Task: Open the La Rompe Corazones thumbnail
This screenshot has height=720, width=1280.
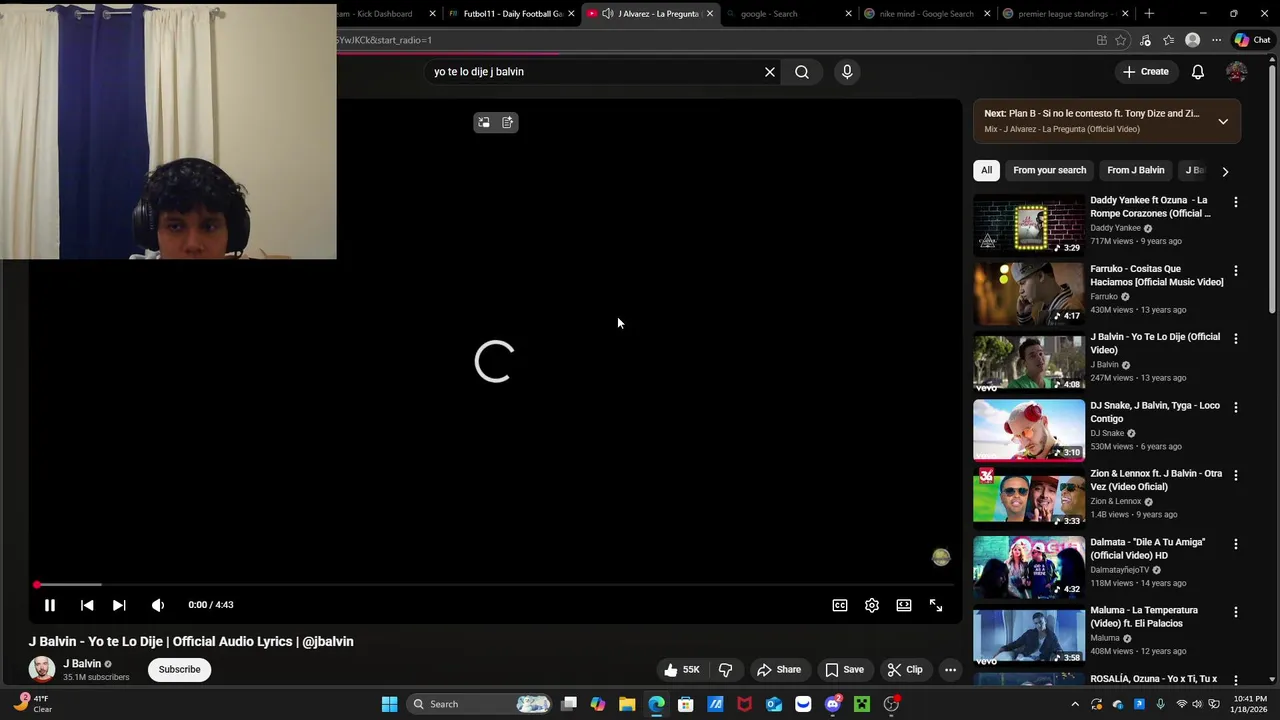Action: 1029,225
